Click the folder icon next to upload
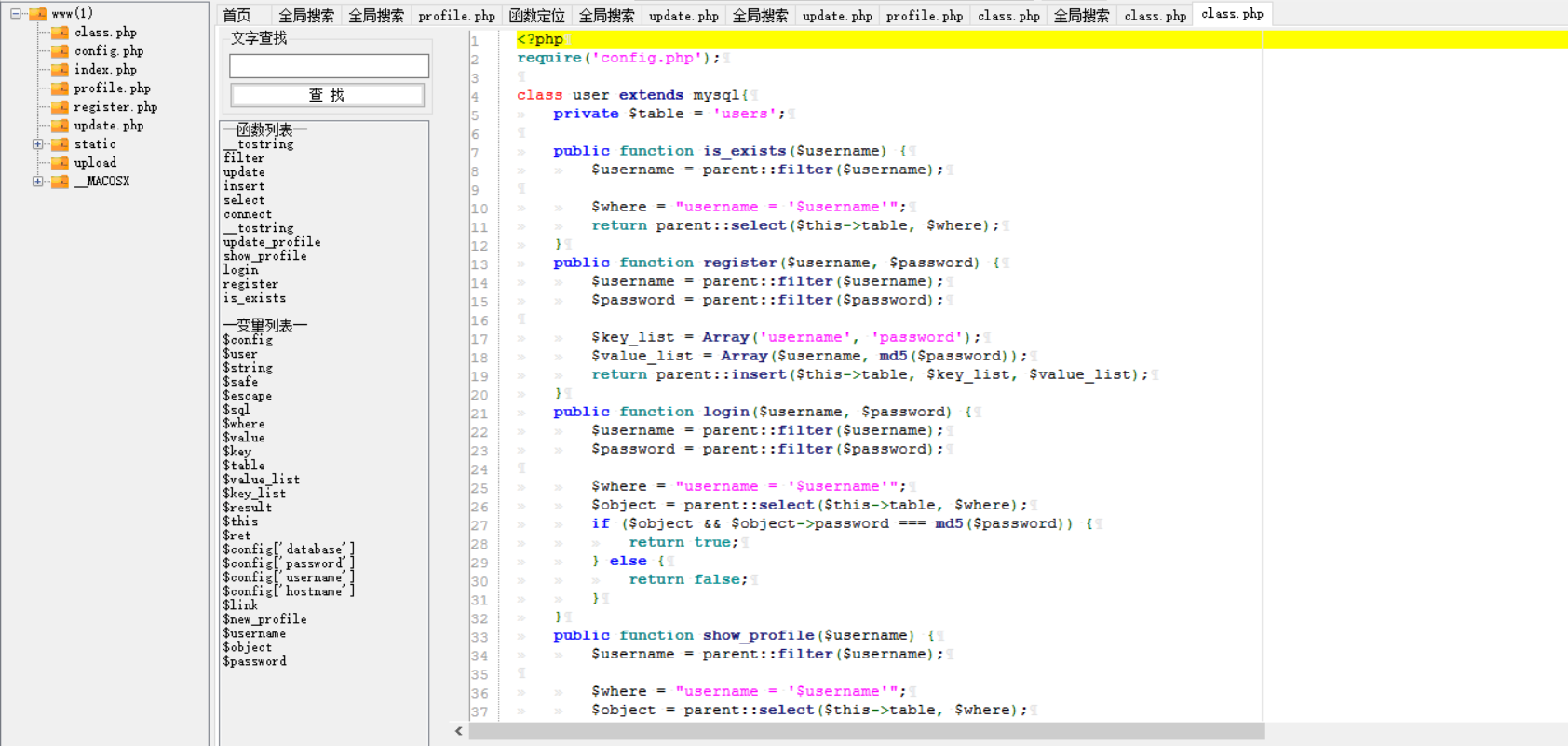 coord(60,162)
